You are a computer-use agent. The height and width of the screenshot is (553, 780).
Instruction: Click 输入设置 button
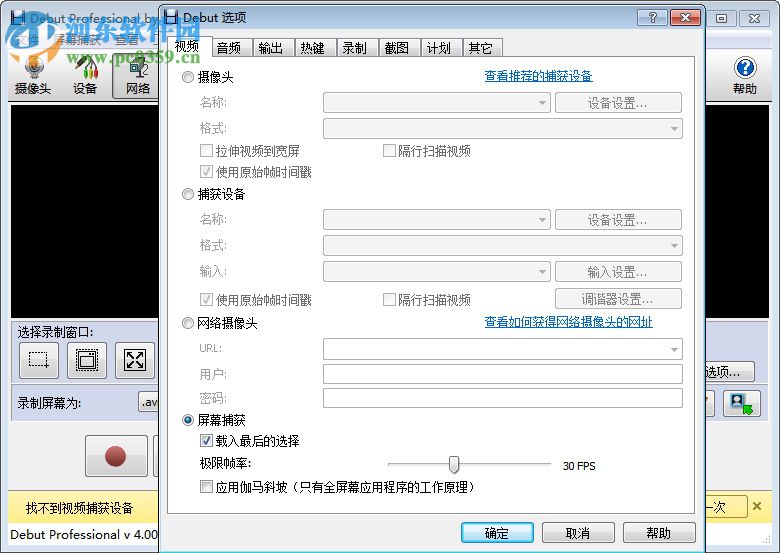click(x=618, y=272)
